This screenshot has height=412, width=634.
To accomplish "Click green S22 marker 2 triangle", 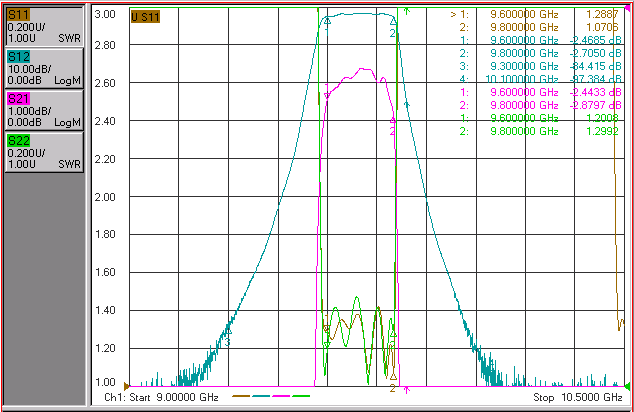I will [x=393, y=334].
